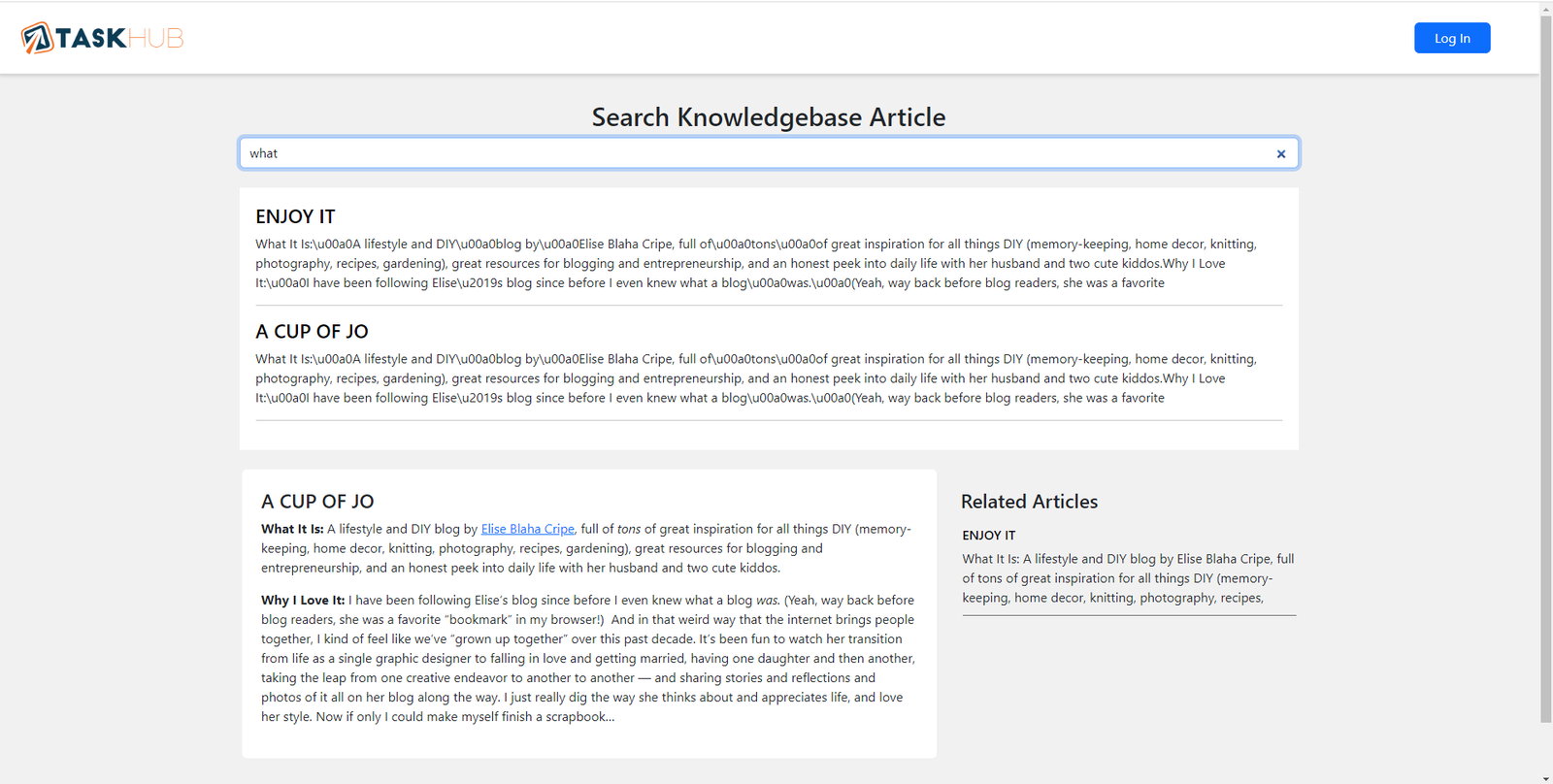
Task: Click the scrollbar down arrow
Action: coord(1545,777)
